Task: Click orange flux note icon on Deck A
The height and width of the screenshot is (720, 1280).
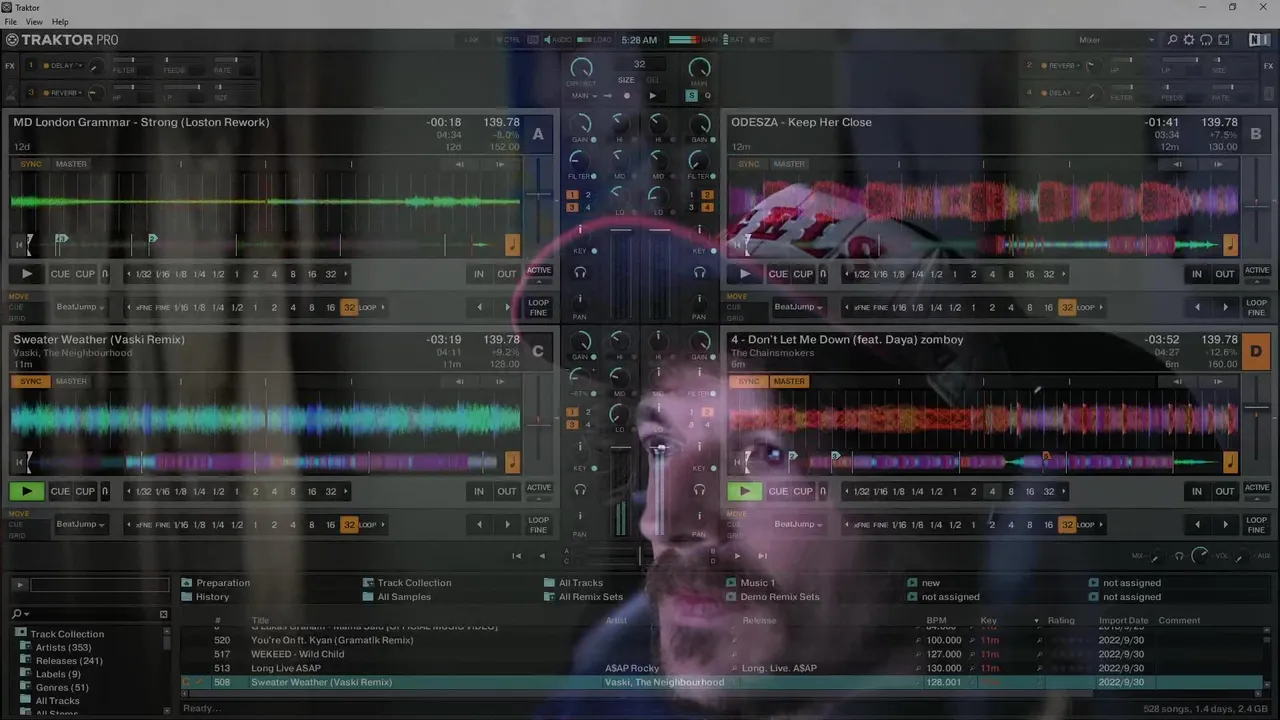Action: pyautogui.click(x=513, y=245)
